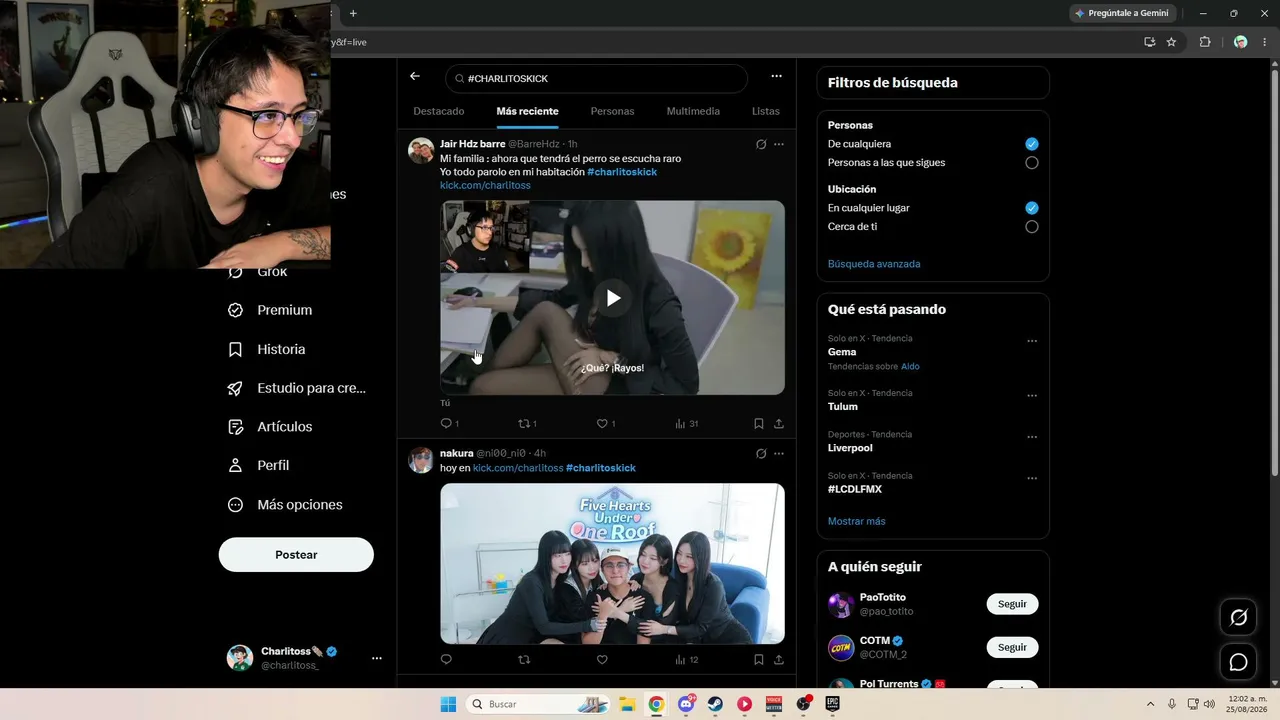Open the floating Grok button
Viewport: 1280px width, 720px height.
click(x=1238, y=618)
